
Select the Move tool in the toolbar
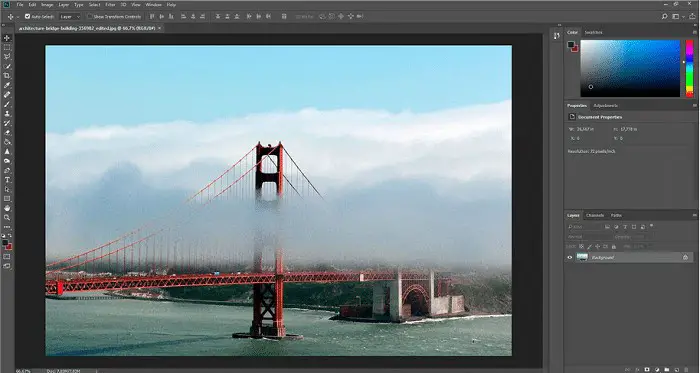[7, 38]
